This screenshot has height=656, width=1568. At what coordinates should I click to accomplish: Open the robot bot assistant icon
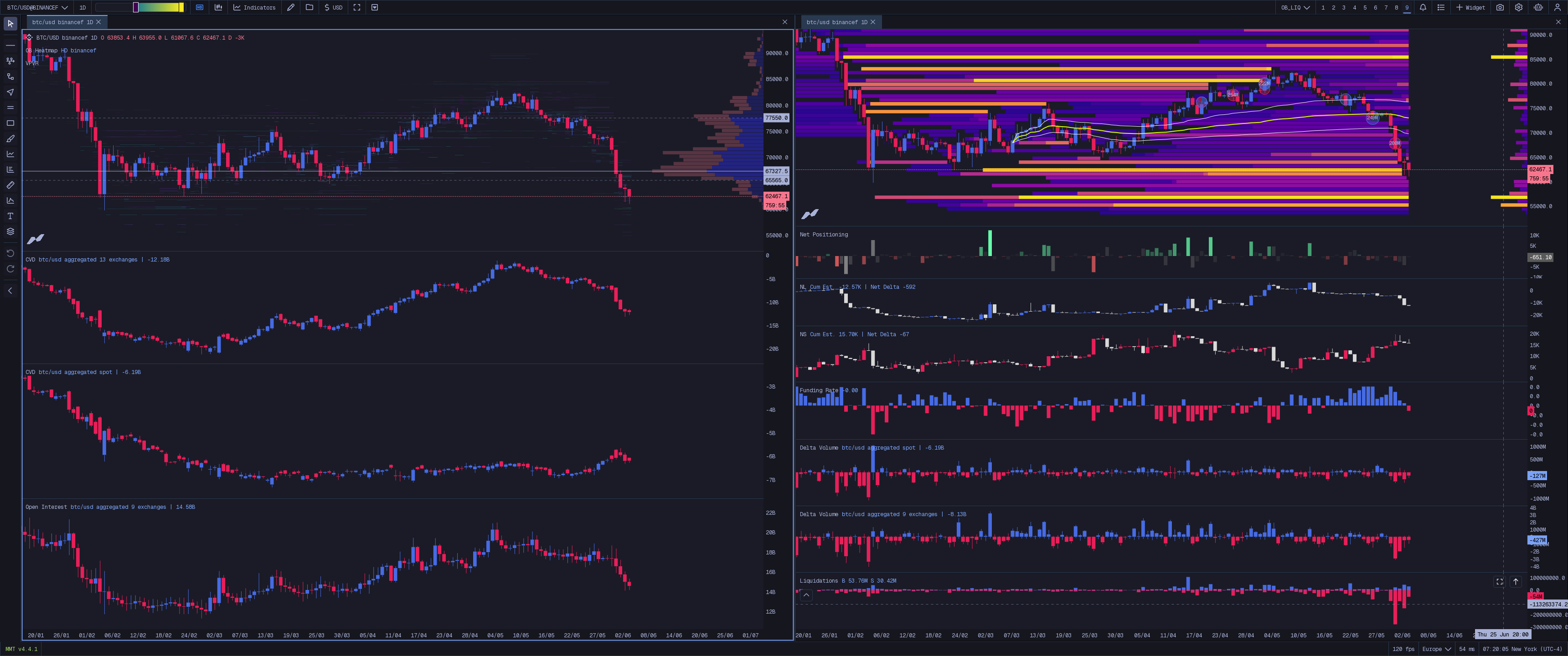(1538, 7)
